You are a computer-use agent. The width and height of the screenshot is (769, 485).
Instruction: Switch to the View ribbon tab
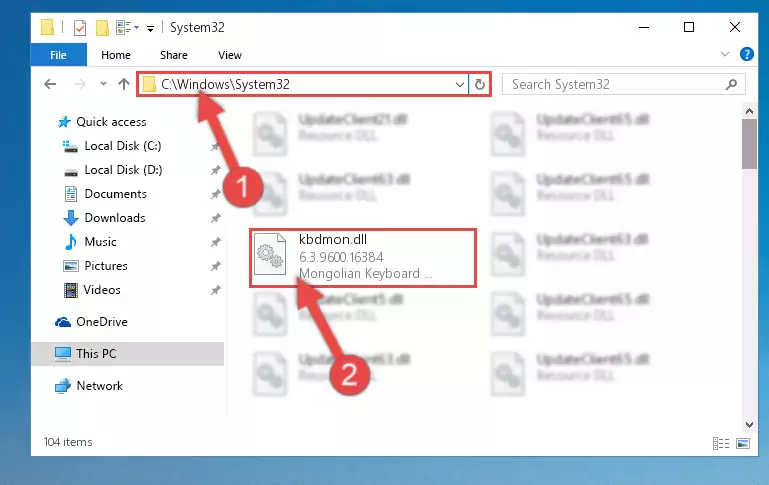pos(230,55)
